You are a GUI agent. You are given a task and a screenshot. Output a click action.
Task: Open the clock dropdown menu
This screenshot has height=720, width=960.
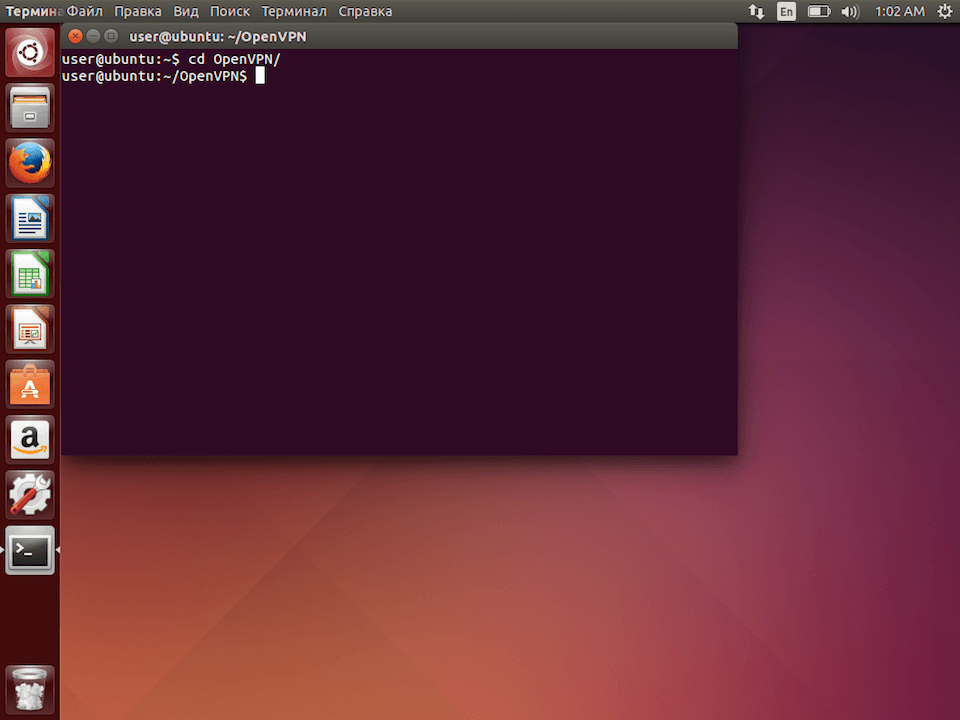pyautogui.click(x=898, y=11)
